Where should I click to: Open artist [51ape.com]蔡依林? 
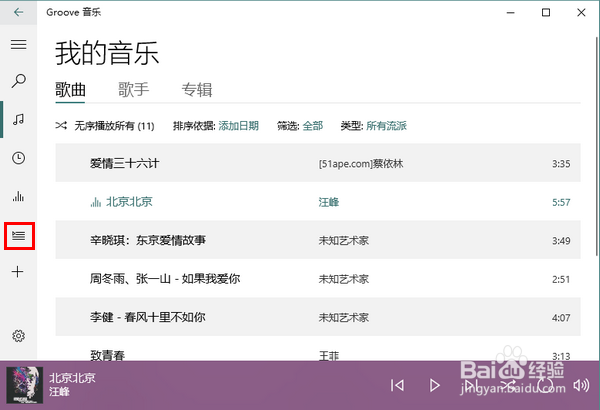[x=361, y=164]
